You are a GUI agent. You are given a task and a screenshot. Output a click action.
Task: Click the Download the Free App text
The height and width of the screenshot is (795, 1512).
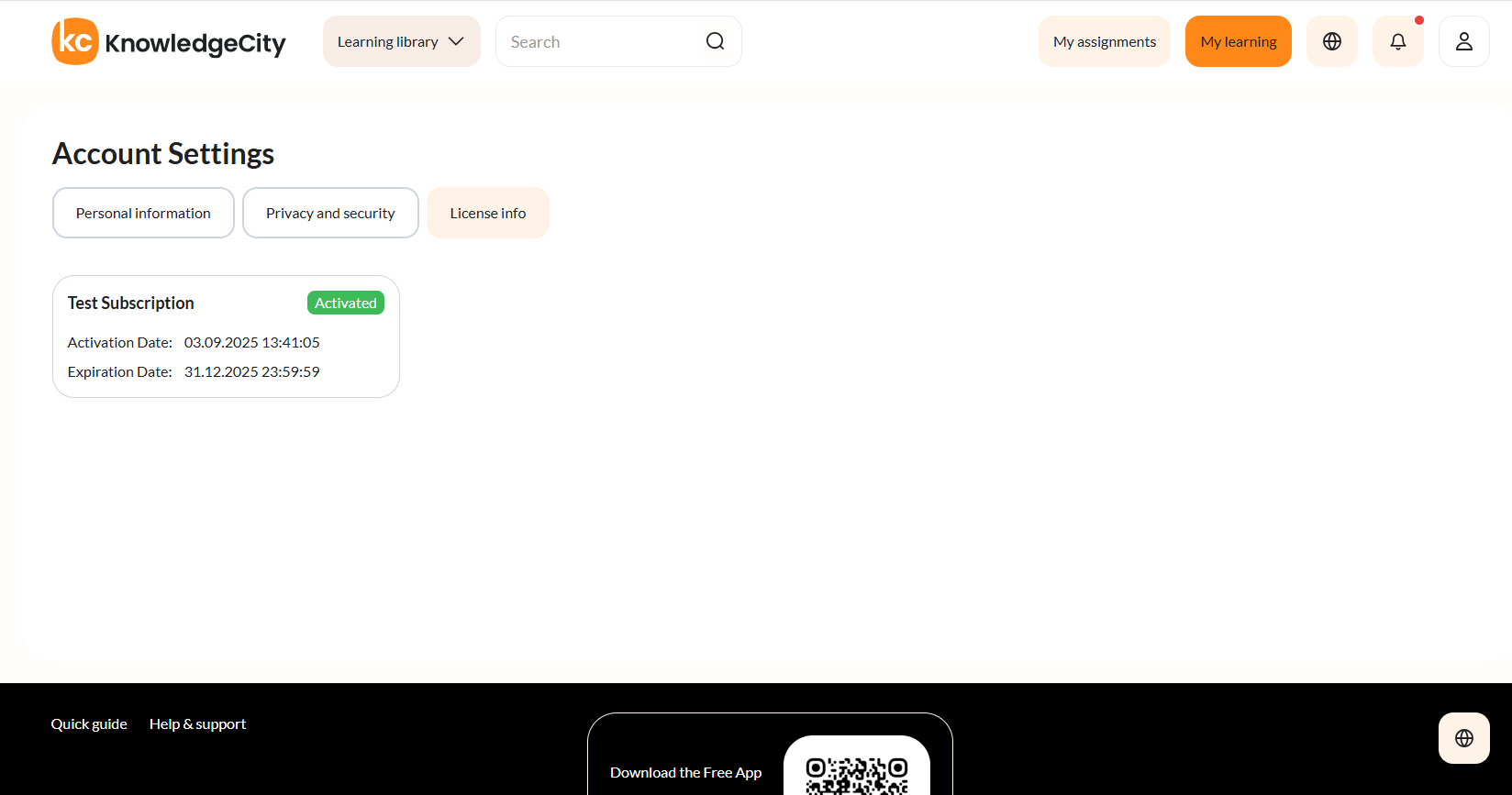point(686,772)
